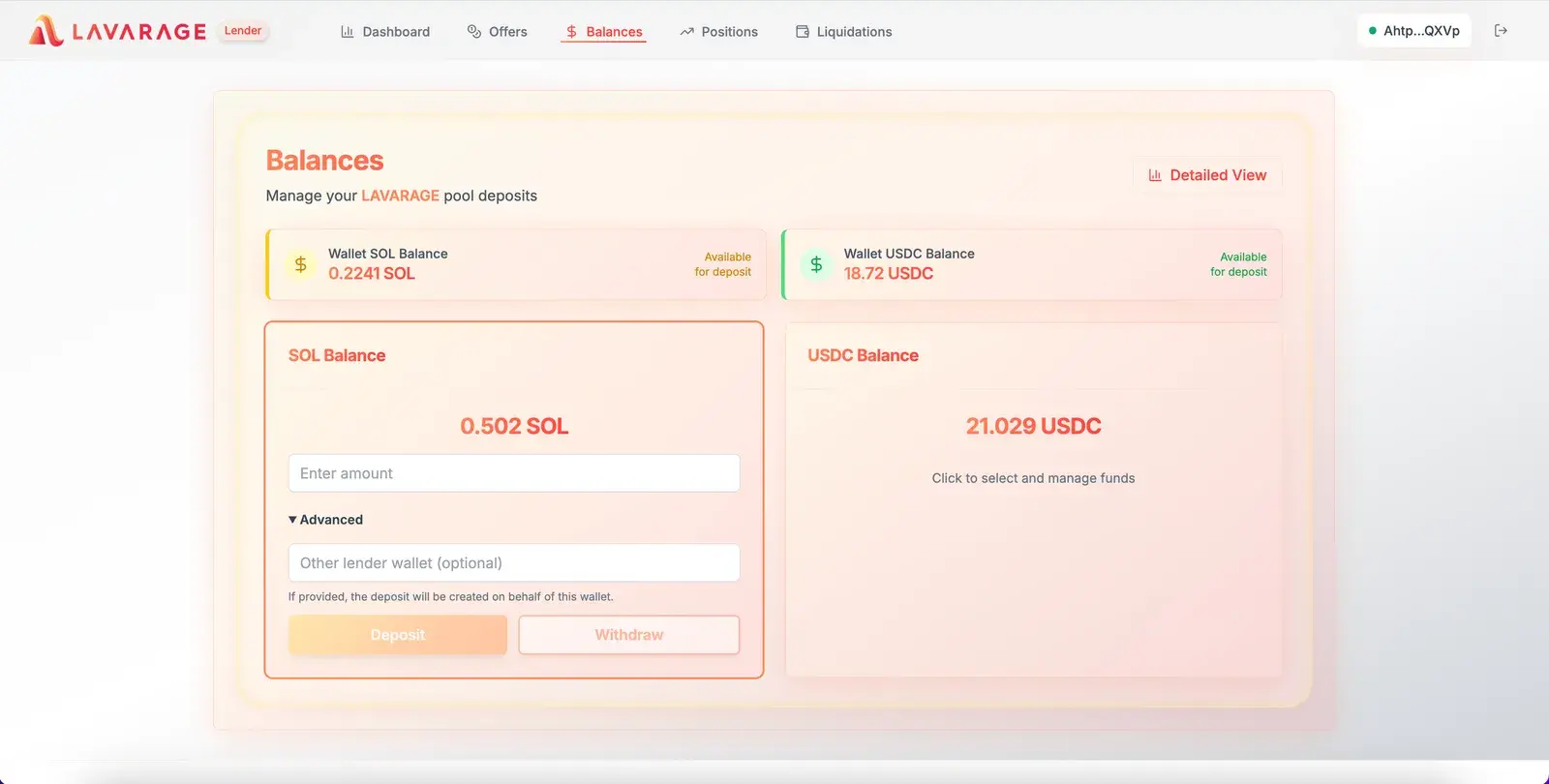
Task: Switch to the Positions tab
Action: (718, 32)
